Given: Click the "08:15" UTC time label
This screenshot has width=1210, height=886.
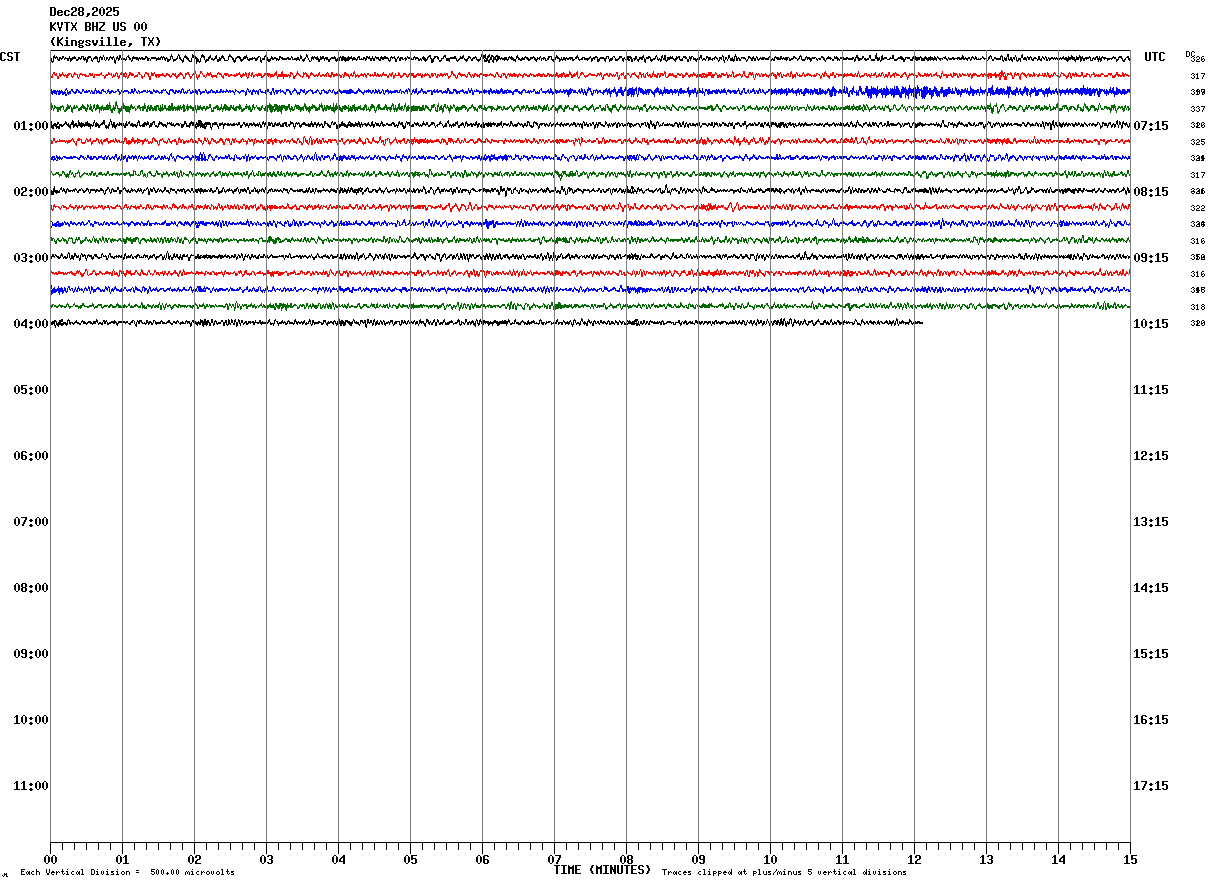Looking at the screenshot, I should point(1151,192).
